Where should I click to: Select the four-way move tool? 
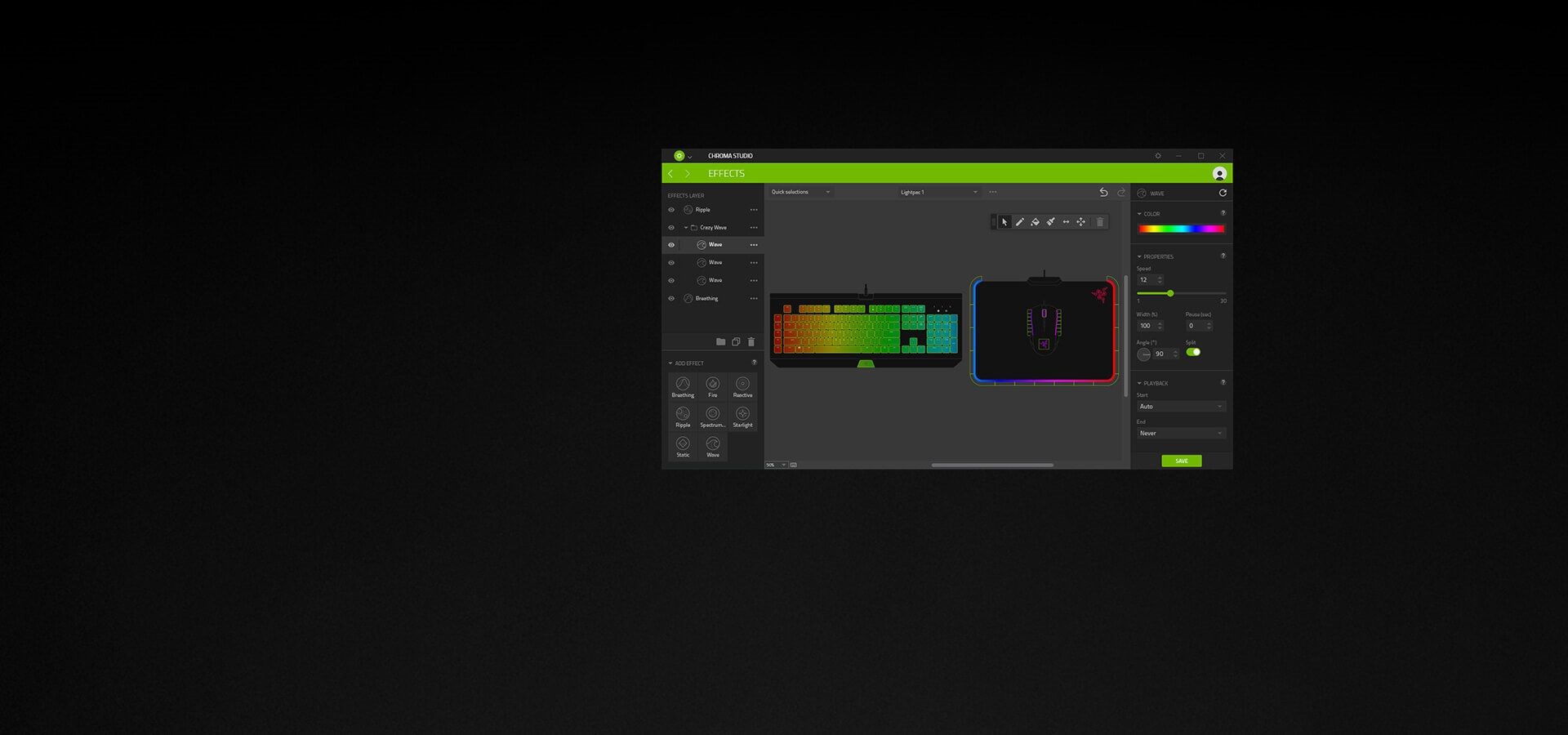click(1081, 222)
